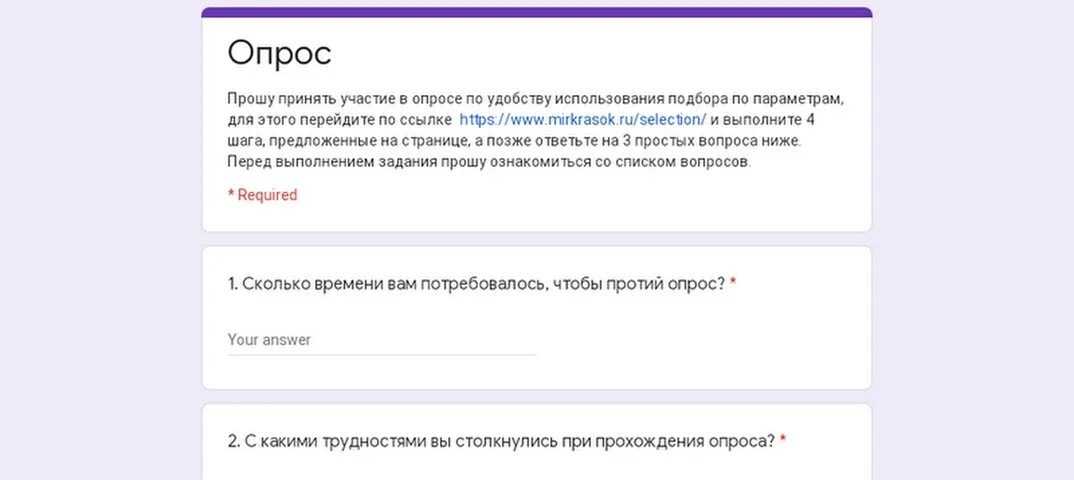Viewport: 1074px width, 480px height.
Task: Click the red asterisk after question 1
Action: [x=733, y=282]
